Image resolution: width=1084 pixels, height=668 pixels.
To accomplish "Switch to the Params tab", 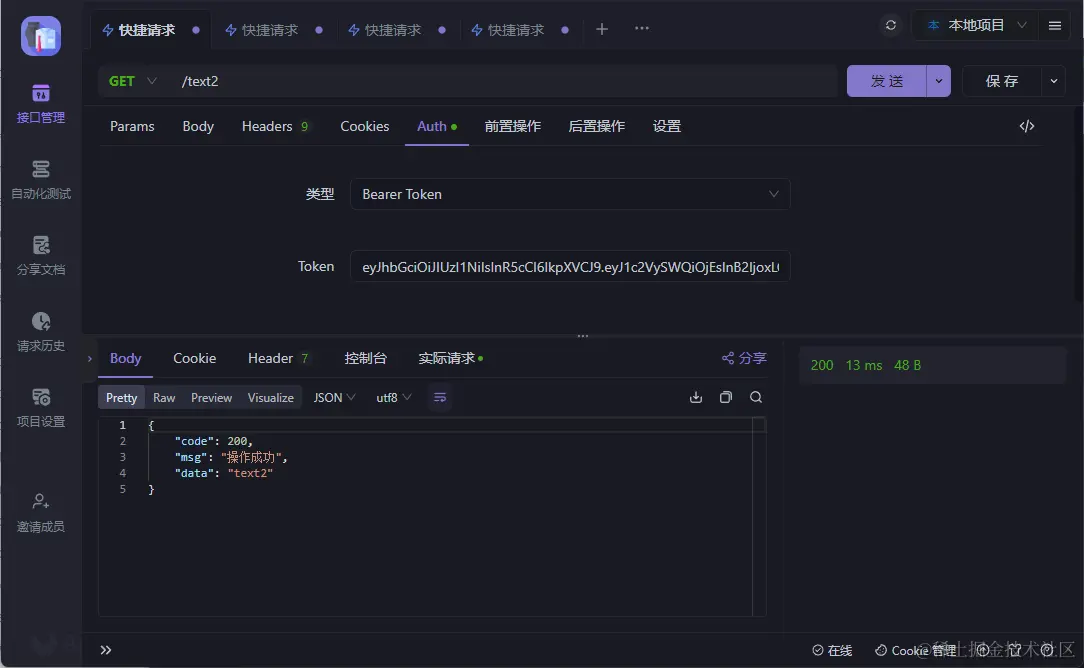I will click(x=132, y=126).
